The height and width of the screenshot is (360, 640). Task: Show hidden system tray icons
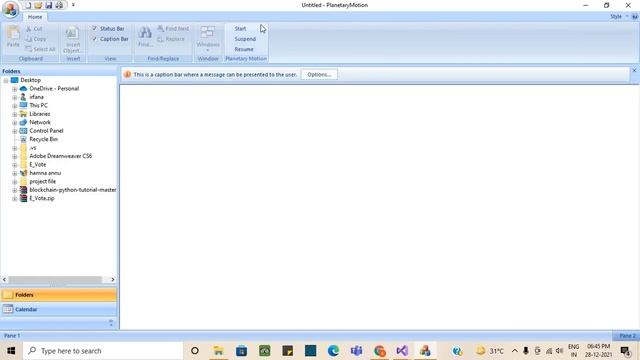[x=515, y=351]
